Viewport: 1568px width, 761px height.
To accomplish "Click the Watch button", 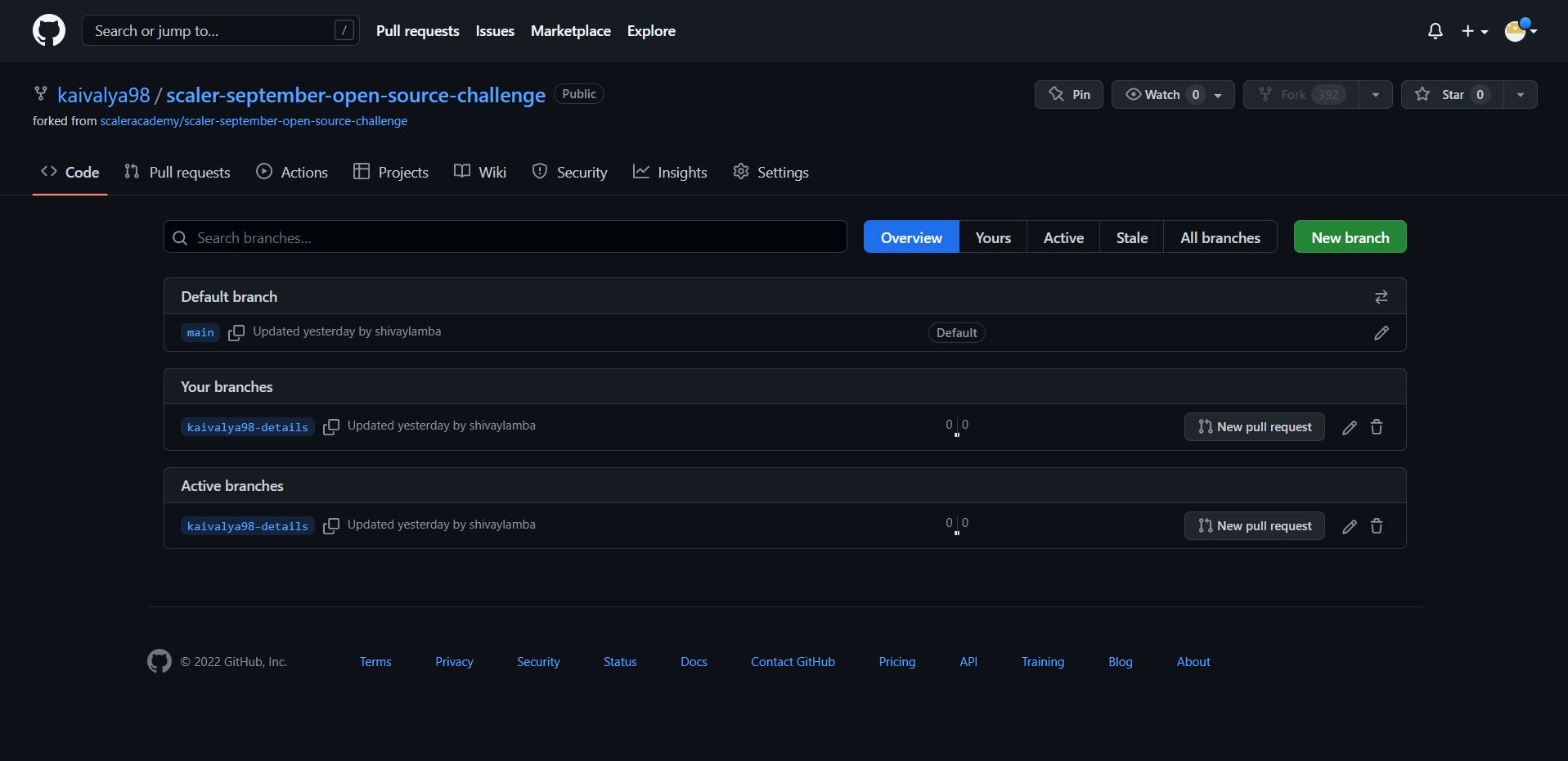I will [1172, 95].
